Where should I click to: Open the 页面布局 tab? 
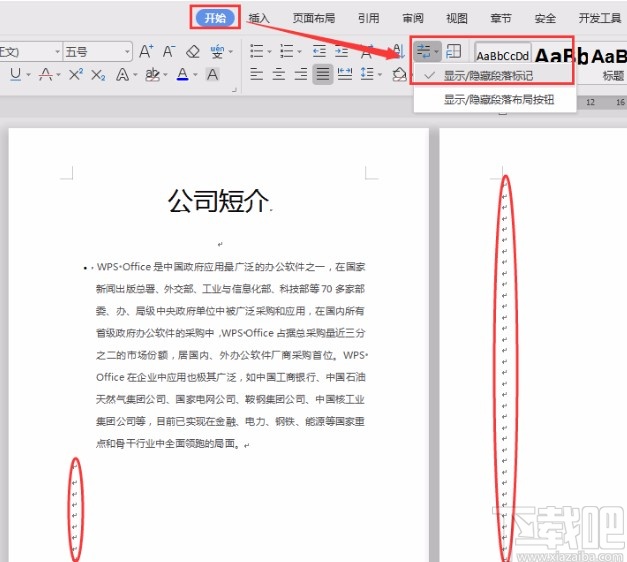pos(314,18)
